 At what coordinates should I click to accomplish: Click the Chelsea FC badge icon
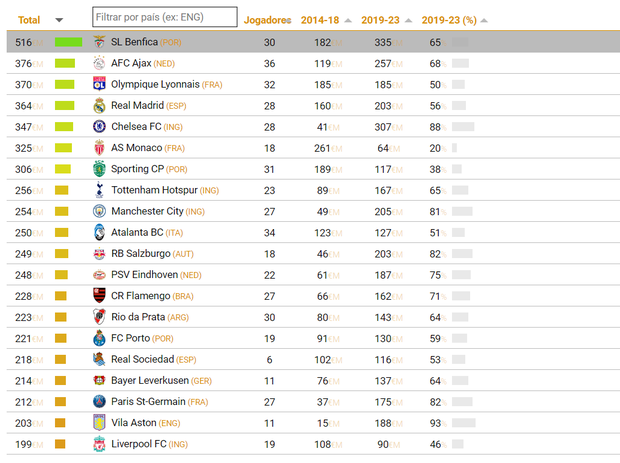[x=99, y=126]
